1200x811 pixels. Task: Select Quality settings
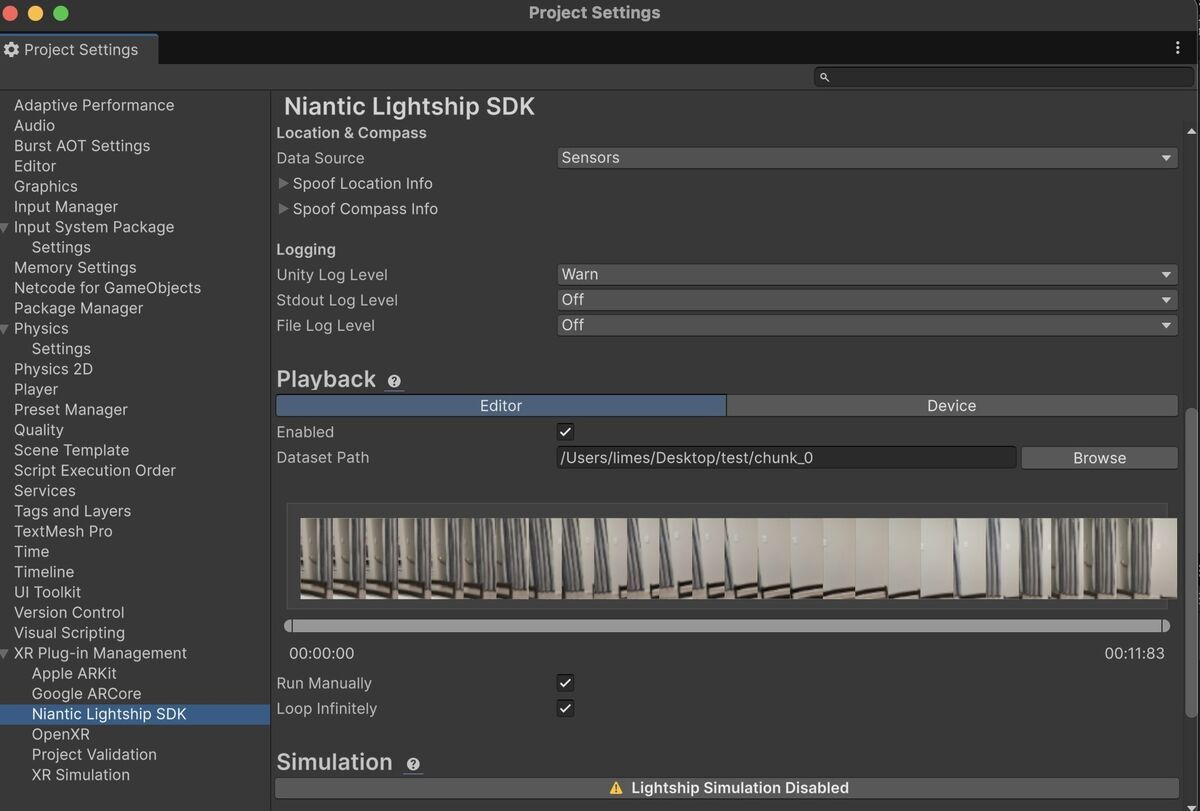39,430
